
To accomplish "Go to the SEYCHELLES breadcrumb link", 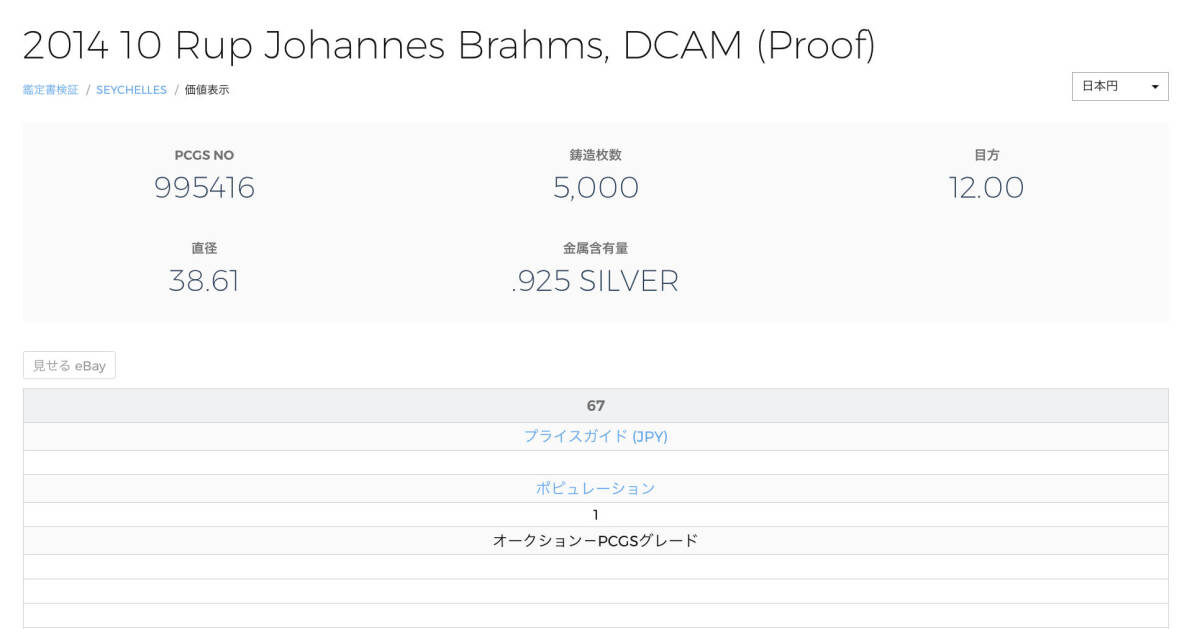I will click(131, 90).
